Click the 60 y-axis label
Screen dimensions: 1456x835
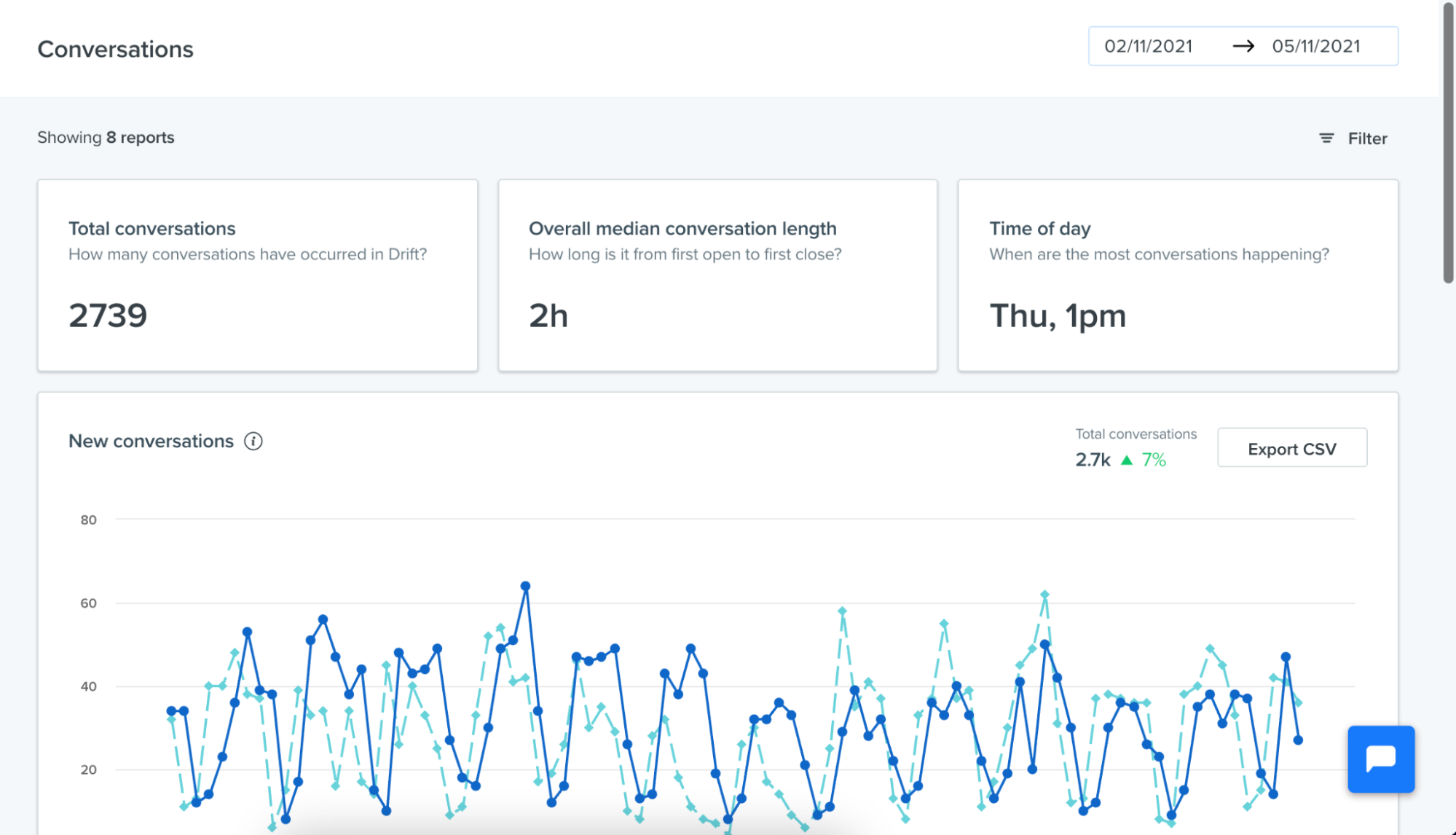coord(88,603)
